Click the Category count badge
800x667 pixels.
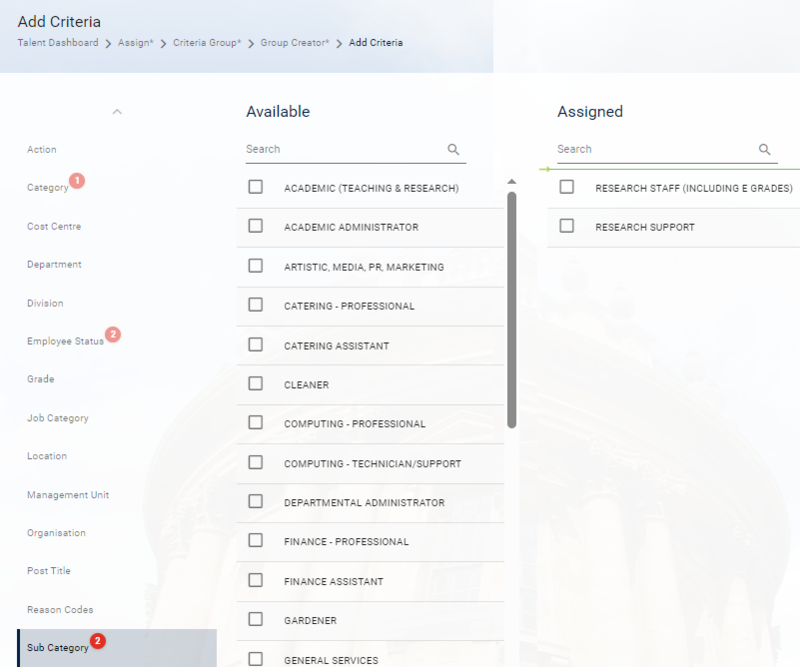coord(77,181)
